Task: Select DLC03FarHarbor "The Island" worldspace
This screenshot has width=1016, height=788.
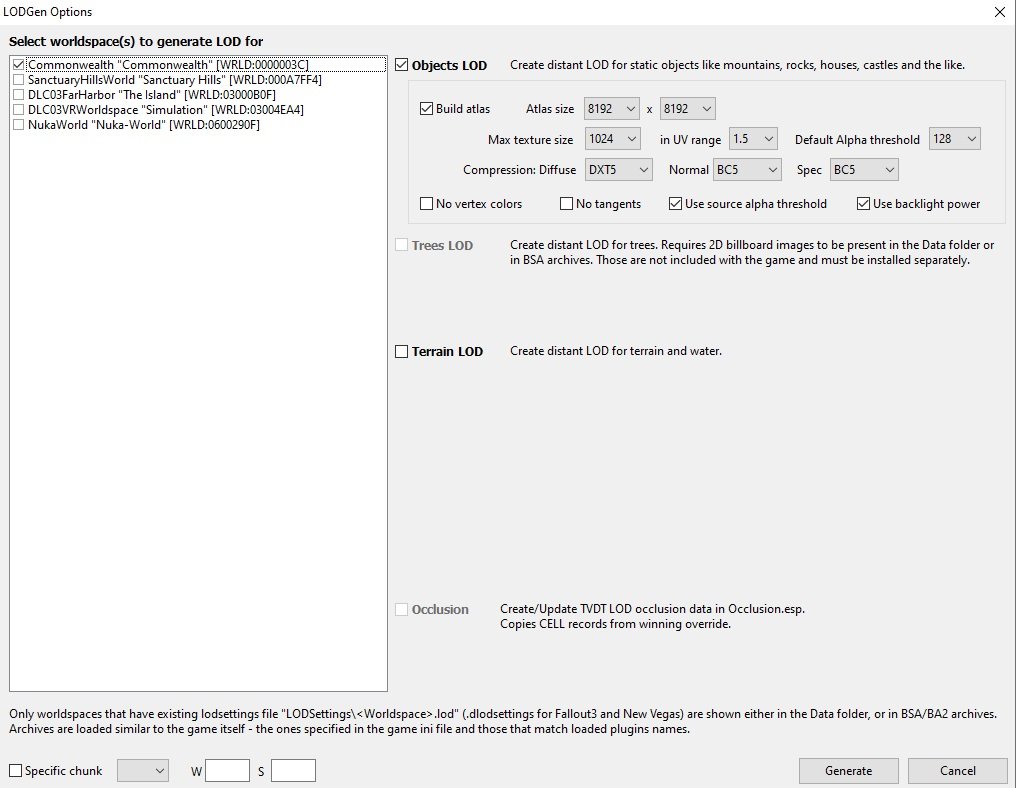Action: (18, 95)
